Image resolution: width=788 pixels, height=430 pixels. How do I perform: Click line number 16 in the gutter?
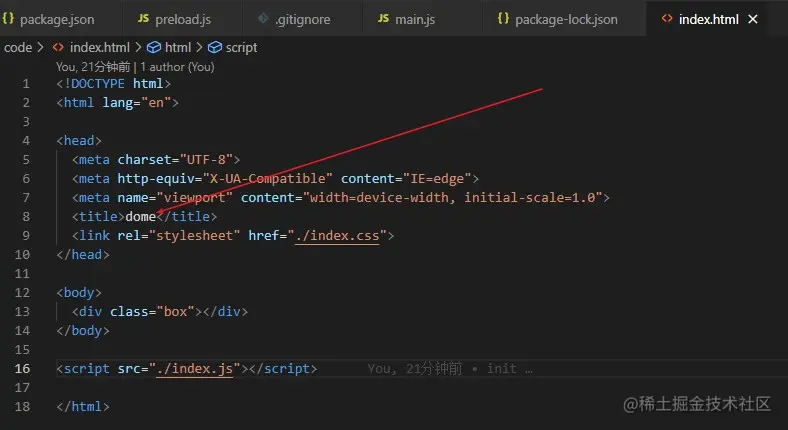[x=22, y=369]
